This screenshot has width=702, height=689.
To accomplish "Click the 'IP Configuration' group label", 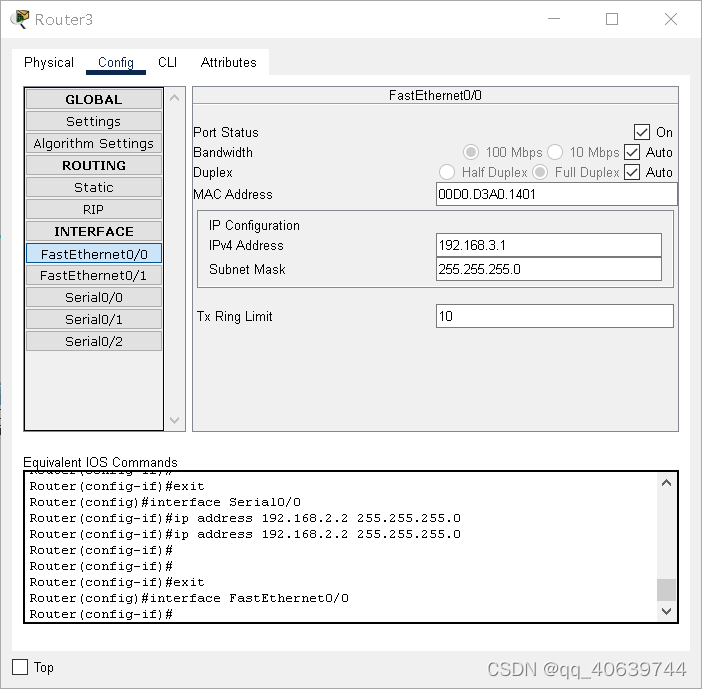I will point(254,225).
